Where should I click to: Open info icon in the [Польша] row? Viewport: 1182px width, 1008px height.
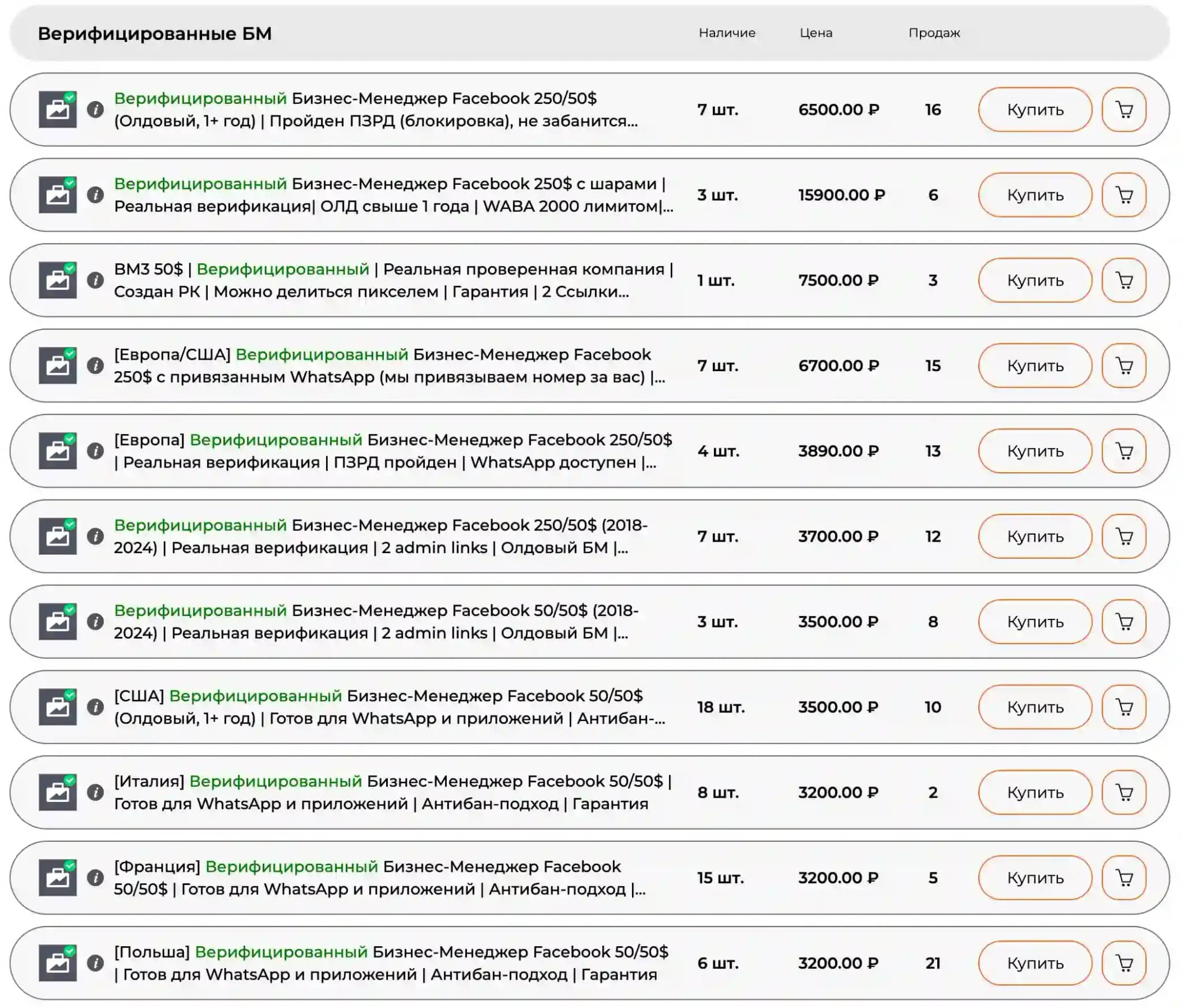(x=95, y=964)
